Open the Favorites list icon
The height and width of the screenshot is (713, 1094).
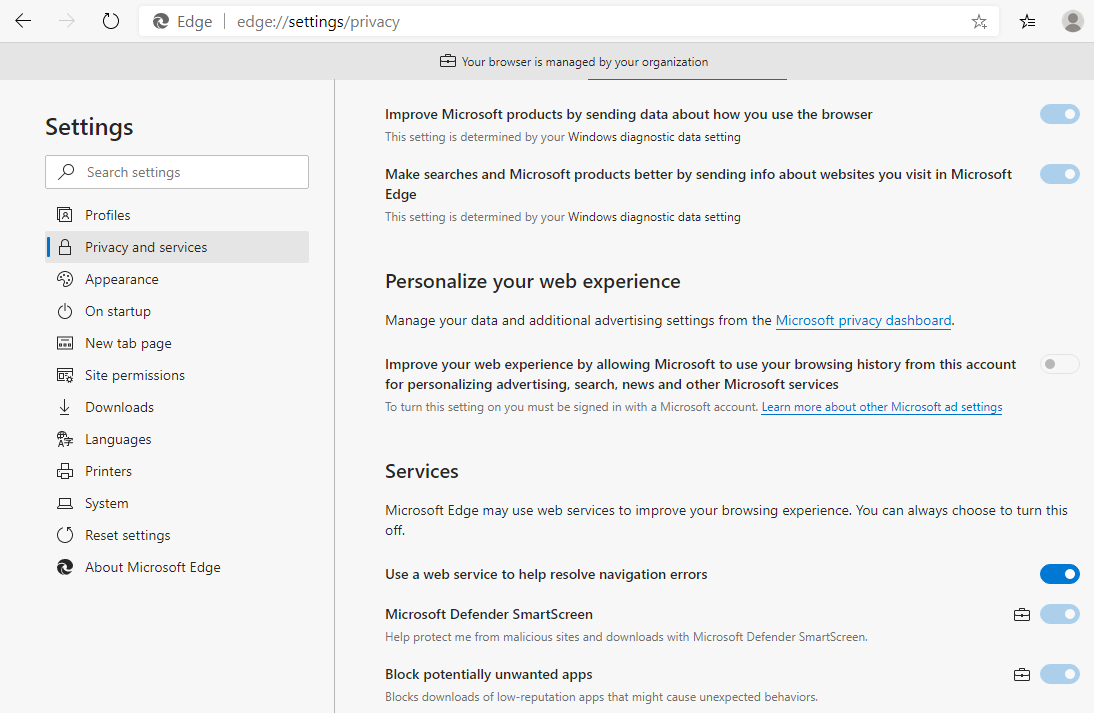pos(1027,22)
